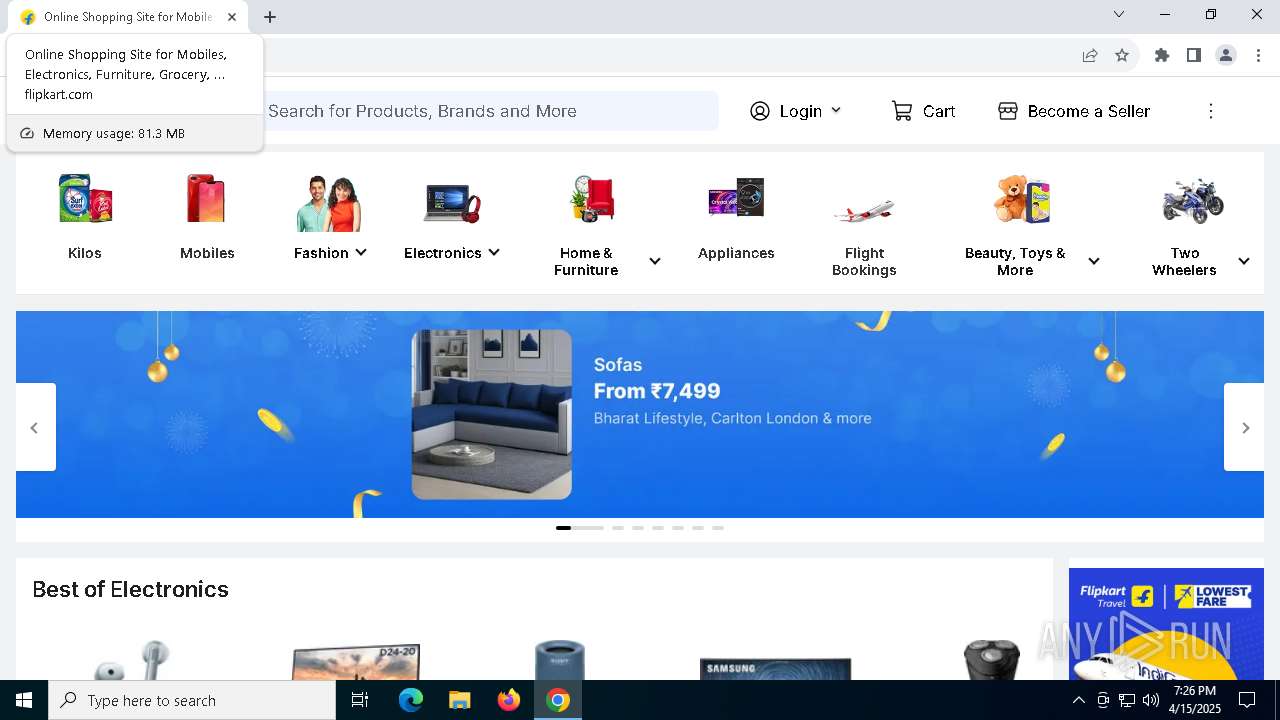
Task: Open the Two Wheelers motorcycle icon
Action: pyautogui.click(x=1193, y=200)
